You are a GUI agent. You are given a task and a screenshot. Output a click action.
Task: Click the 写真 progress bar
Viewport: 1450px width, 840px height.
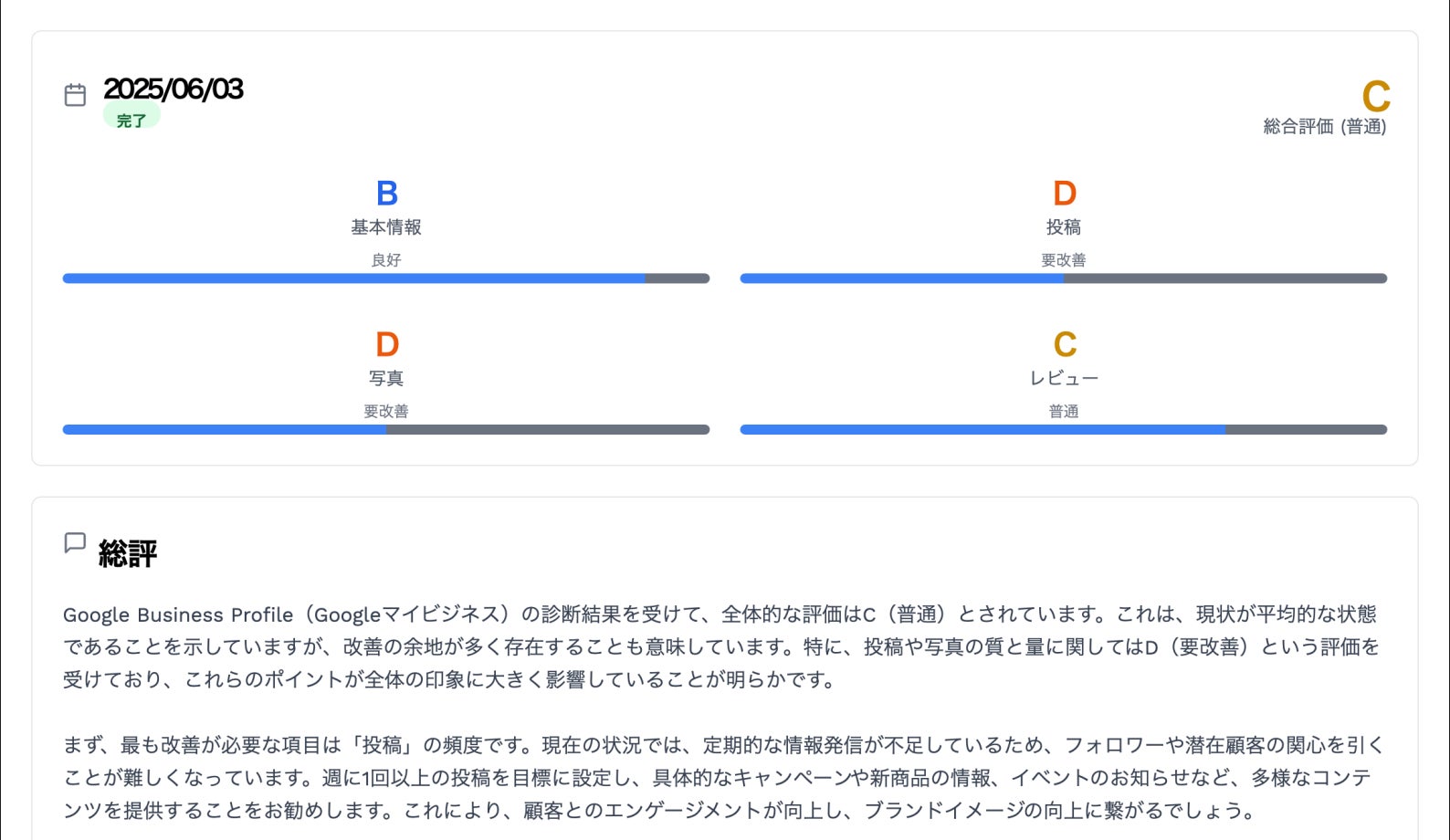click(386, 430)
